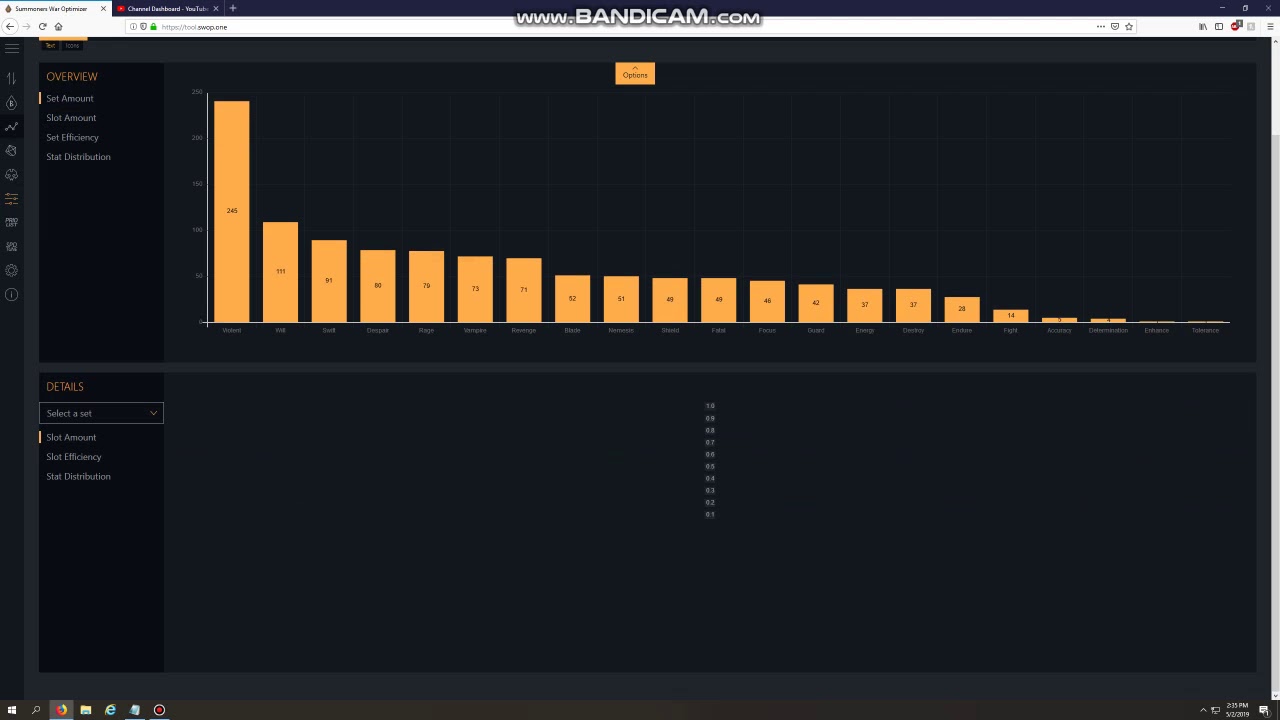1280x720 pixels.
Task: Switch chart labels to Icons mode
Action: coord(72,45)
